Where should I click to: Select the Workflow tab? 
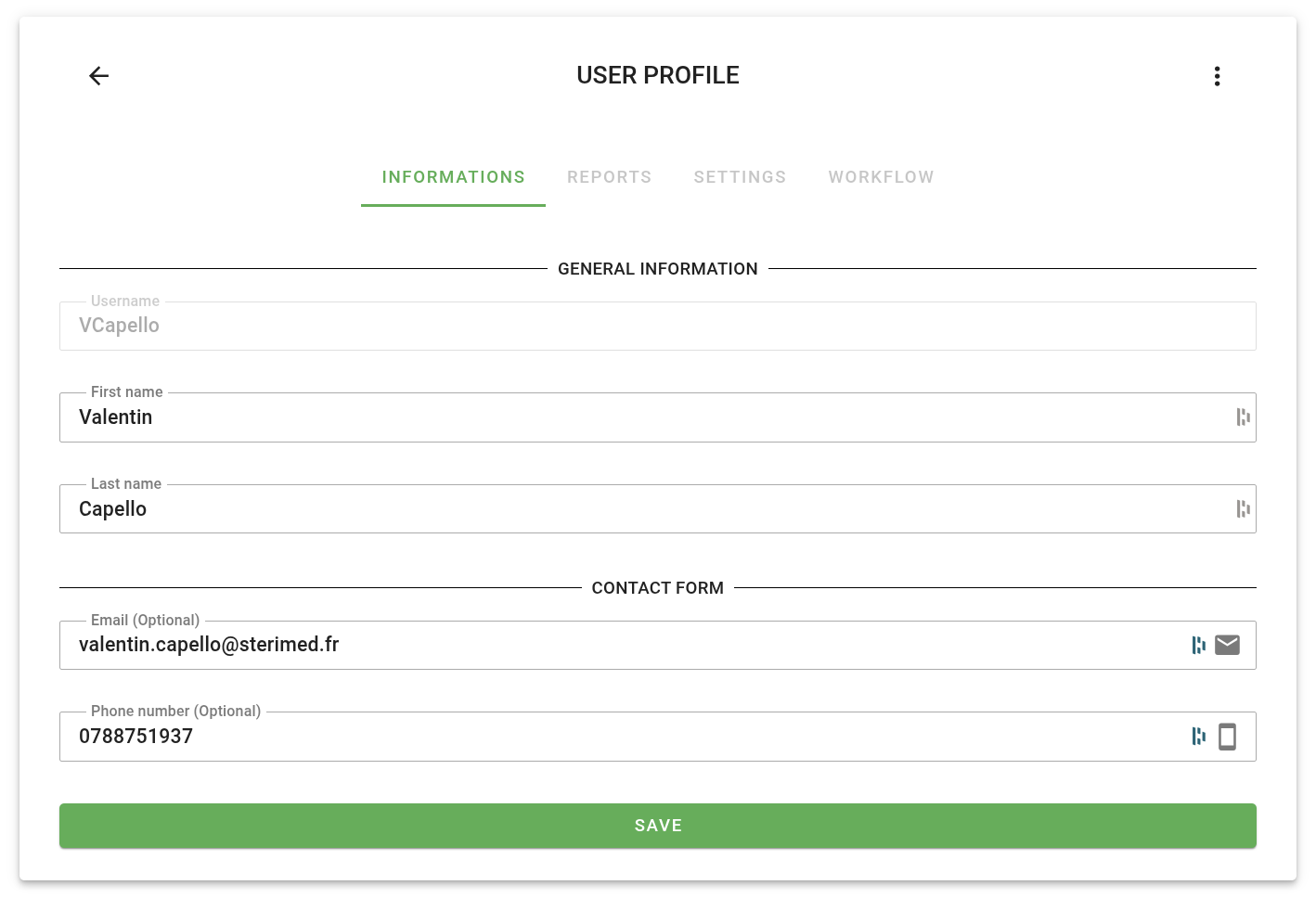[x=881, y=177]
